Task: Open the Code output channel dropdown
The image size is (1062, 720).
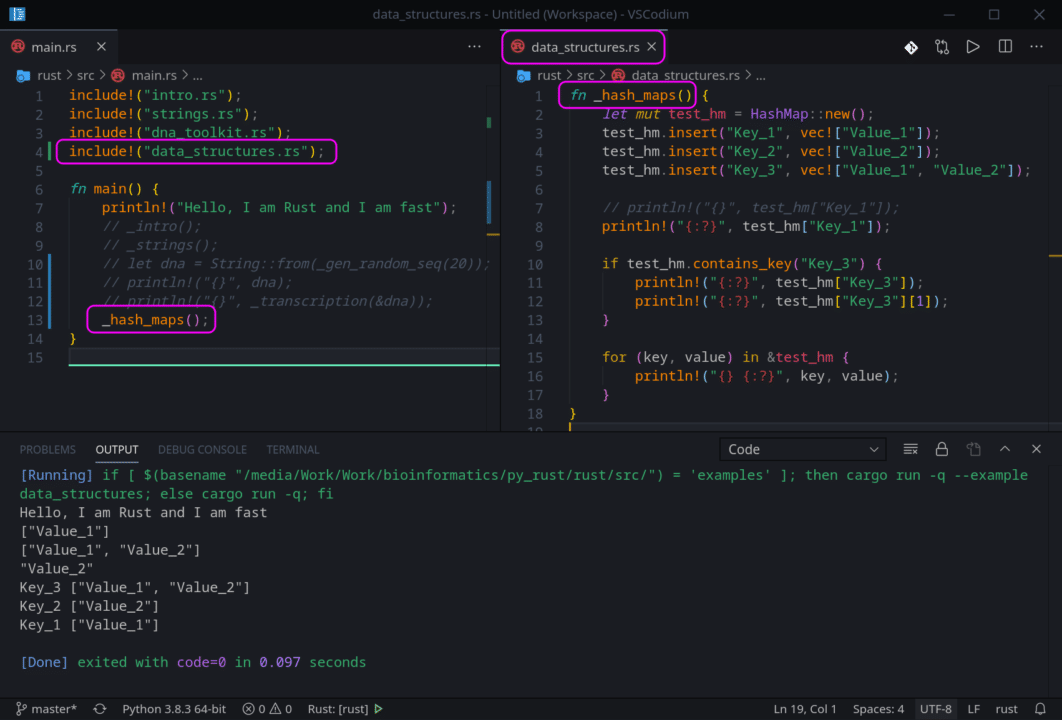Action: click(803, 449)
